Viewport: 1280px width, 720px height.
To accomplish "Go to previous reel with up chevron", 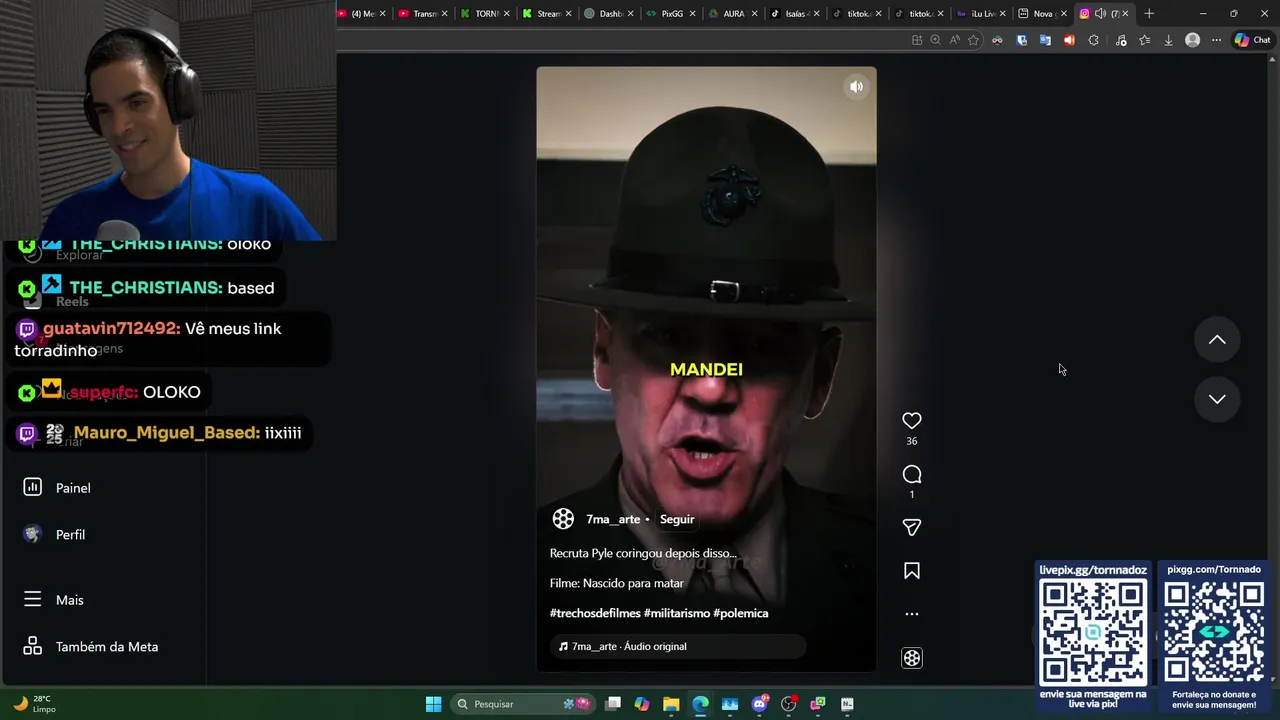I will click(1217, 340).
